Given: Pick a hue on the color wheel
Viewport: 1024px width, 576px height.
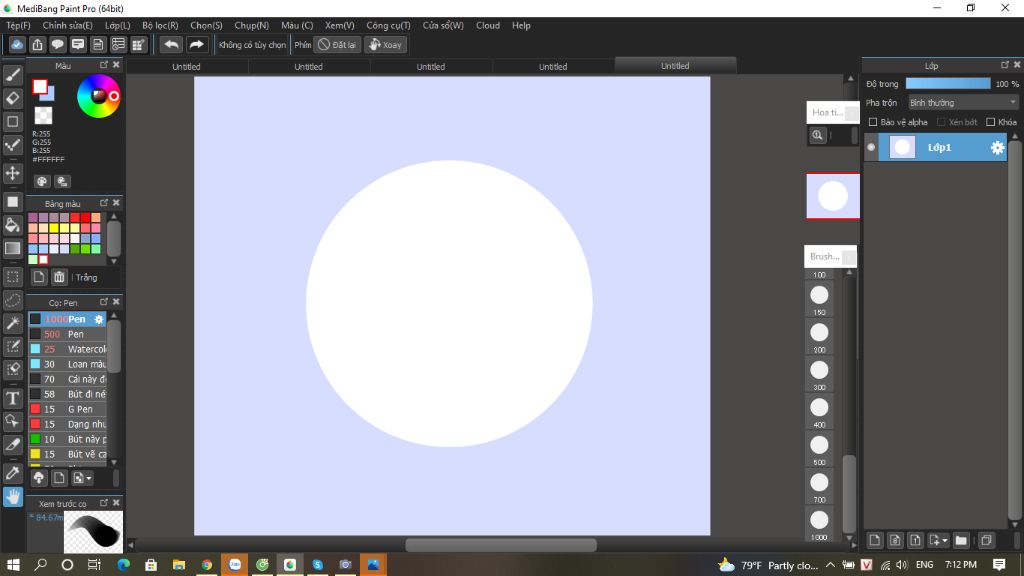Looking at the screenshot, I should (99, 96).
